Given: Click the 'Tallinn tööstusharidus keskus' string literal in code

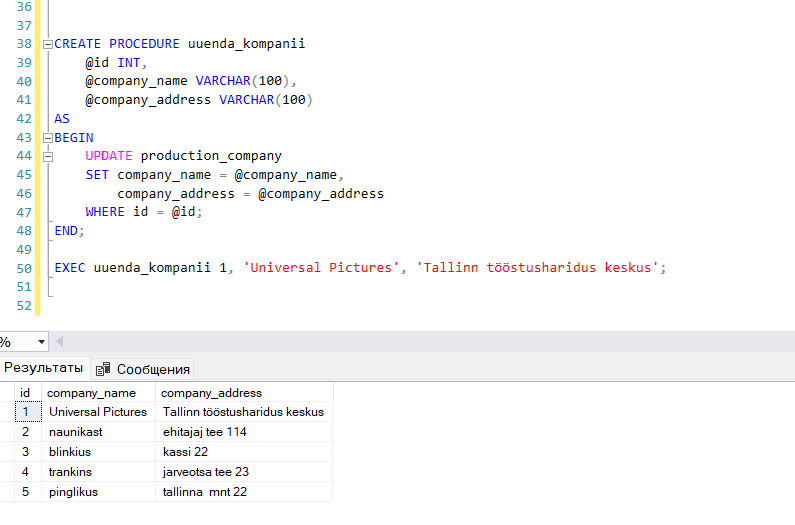Looking at the screenshot, I should (x=537, y=268).
